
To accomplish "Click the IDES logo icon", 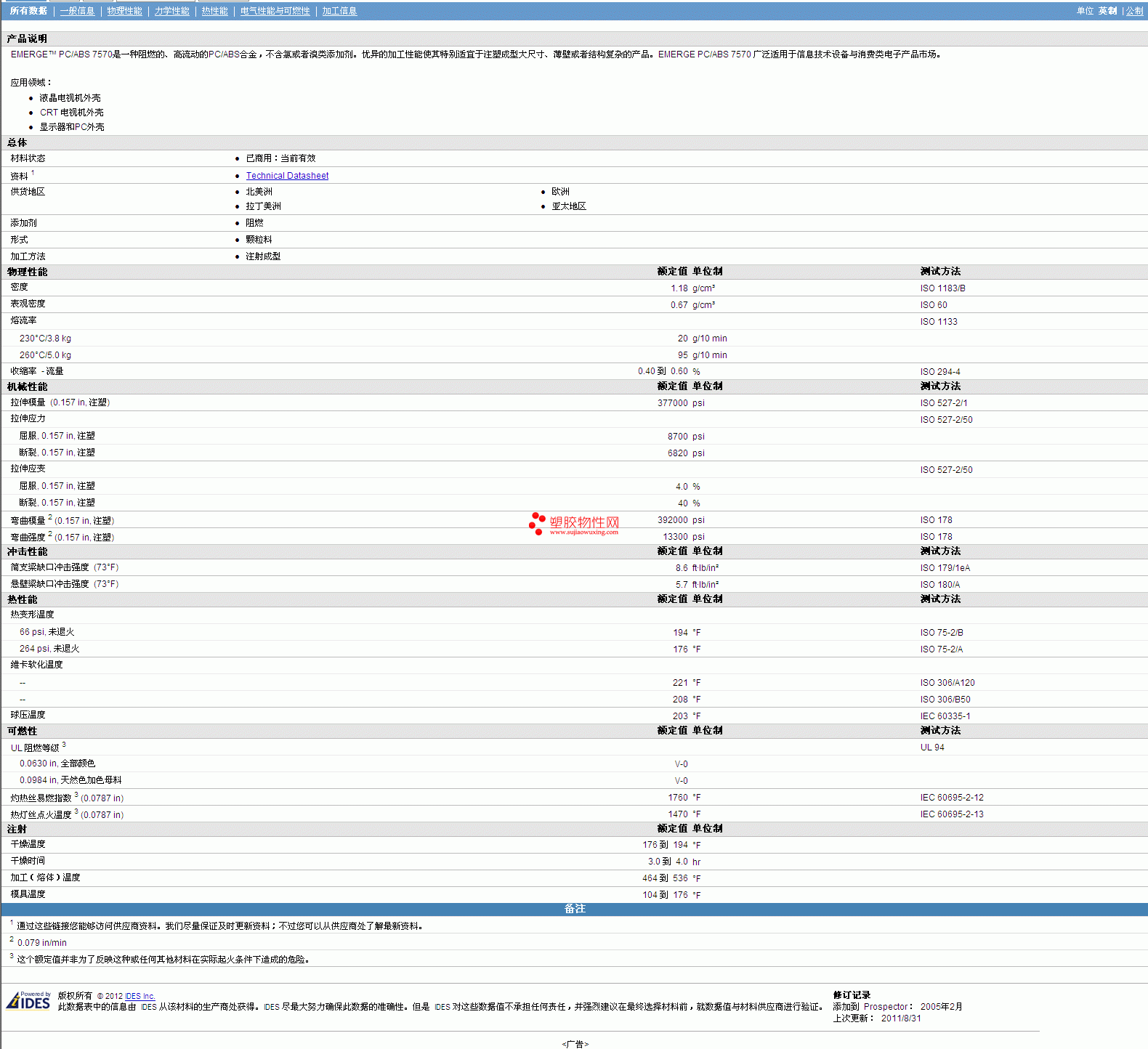I will pyautogui.click(x=28, y=1000).
